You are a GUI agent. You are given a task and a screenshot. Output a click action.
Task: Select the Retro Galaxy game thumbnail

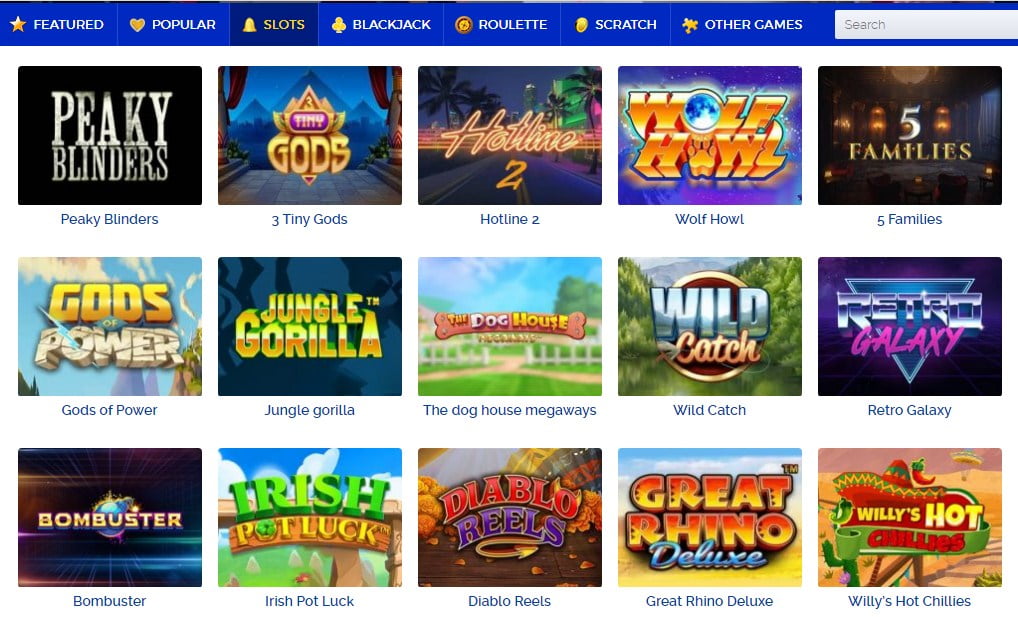click(910, 326)
